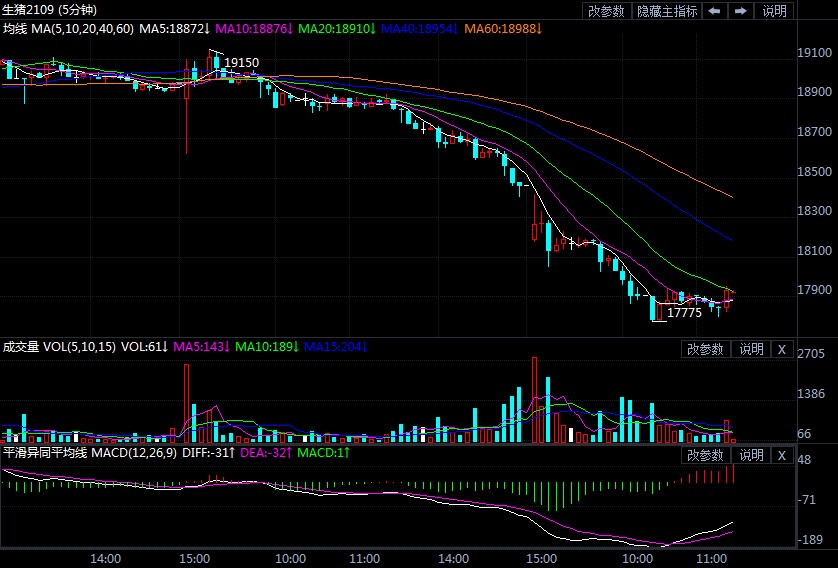Click the 平滑异同平均线 MACD(12,26,9) label
This screenshot has height=568, width=838.
click(x=90, y=453)
